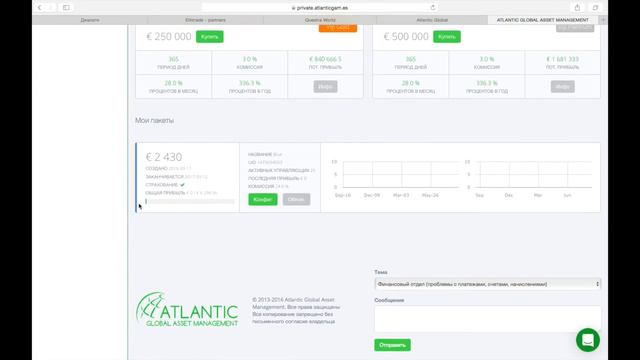Click '365' days in the € 250 000 package
The height and width of the screenshot is (360, 640).
(173, 59)
